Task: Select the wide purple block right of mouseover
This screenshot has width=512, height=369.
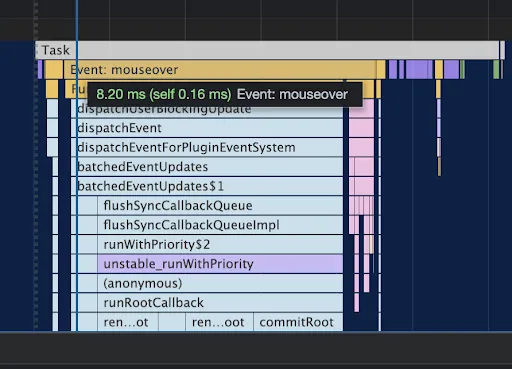Action: 419,70
